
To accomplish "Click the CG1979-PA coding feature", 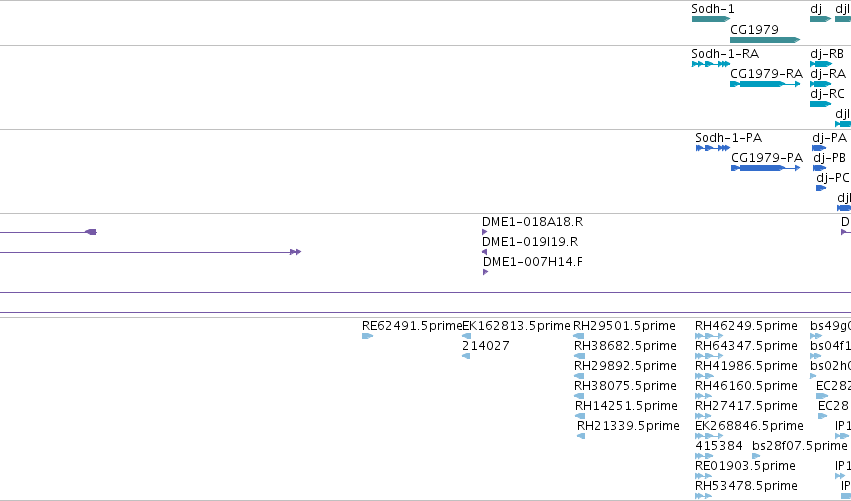I will pyautogui.click(x=766, y=168).
